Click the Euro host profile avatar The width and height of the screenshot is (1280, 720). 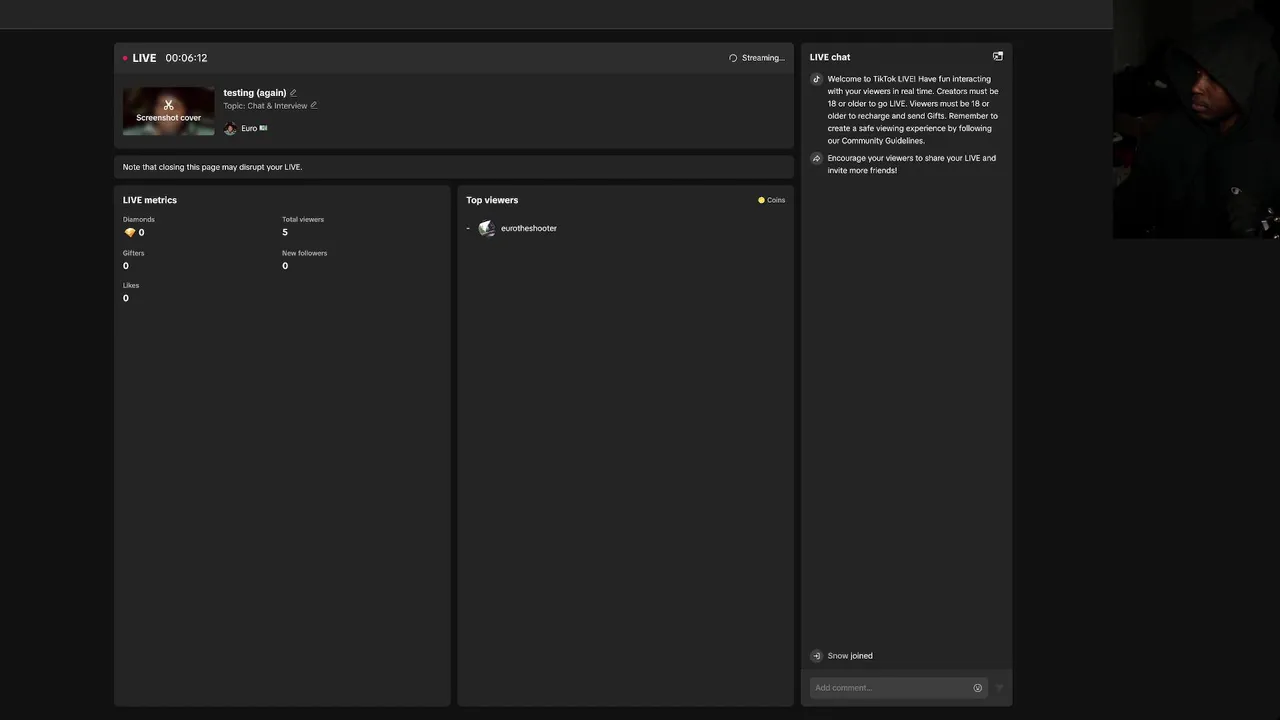230,128
